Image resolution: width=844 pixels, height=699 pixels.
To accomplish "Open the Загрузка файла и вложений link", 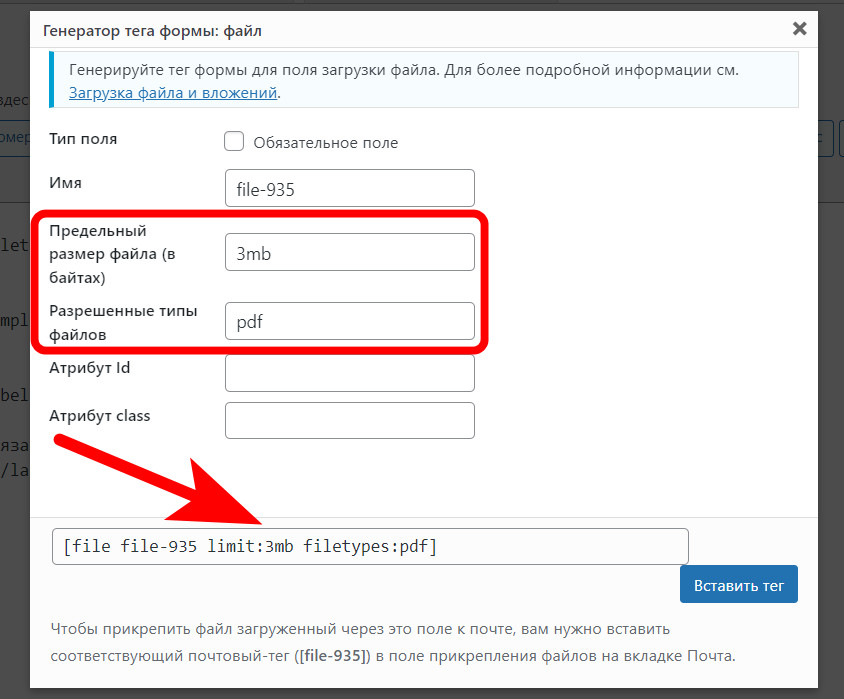I will coord(173,93).
